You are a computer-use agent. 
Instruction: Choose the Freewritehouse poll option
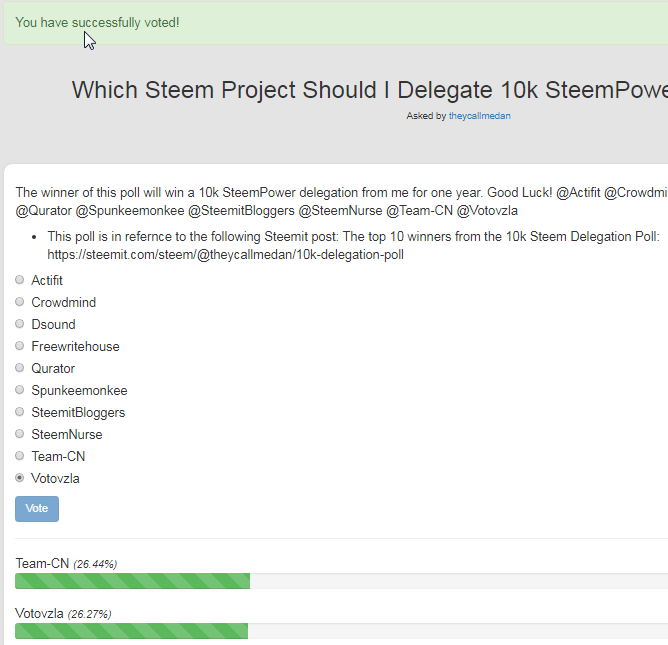point(20,346)
